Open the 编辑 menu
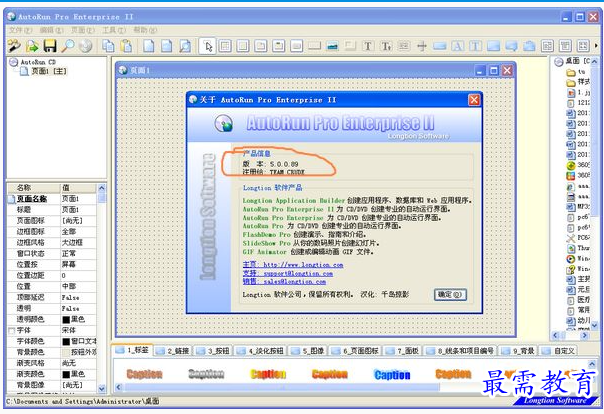Viewport: 604px width, 414px height. click(x=51, y=30)
